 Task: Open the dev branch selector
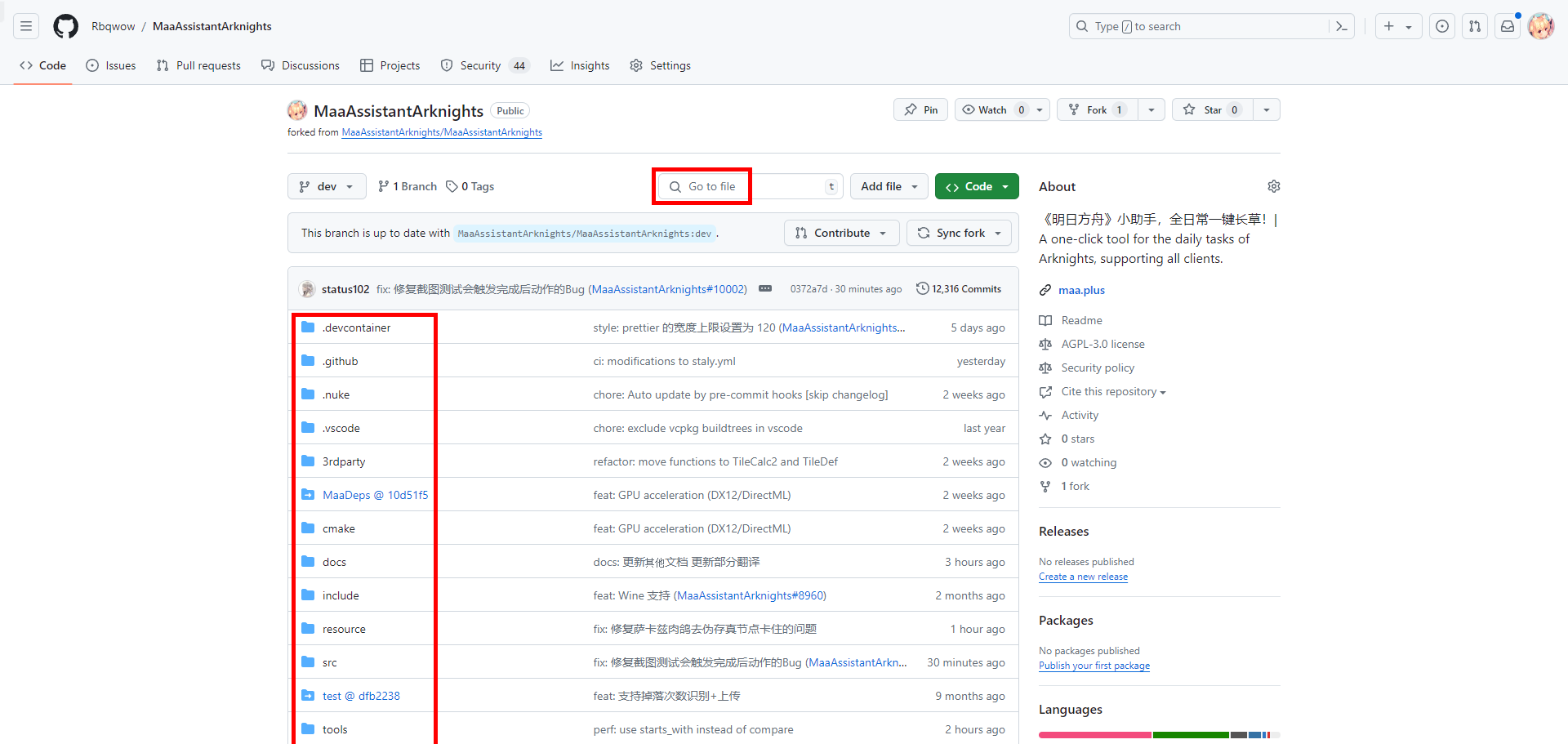(327, 186)
